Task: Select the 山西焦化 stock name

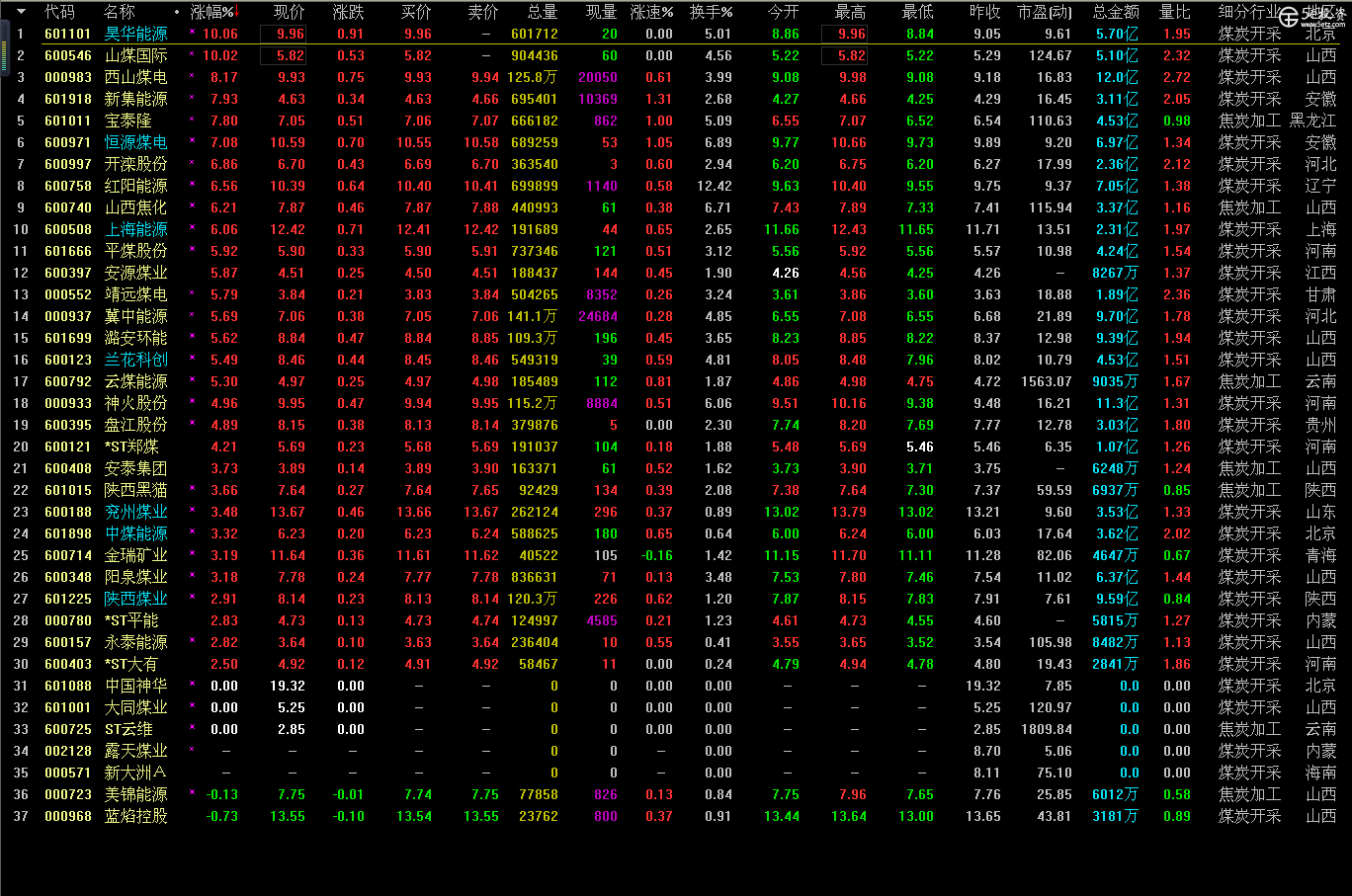Action: pyautogui.click(x=136, y=207)
